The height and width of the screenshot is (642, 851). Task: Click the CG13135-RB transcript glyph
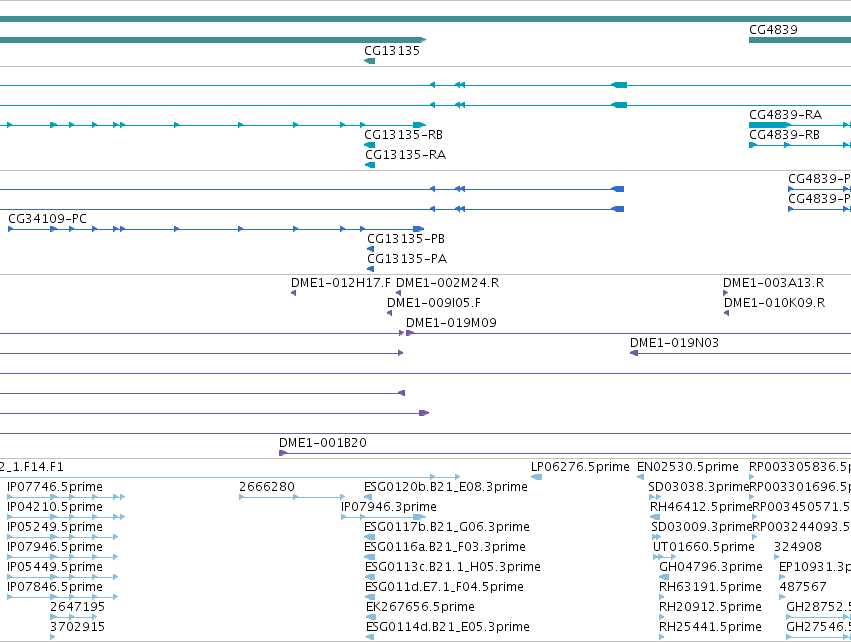pos(370,145)
